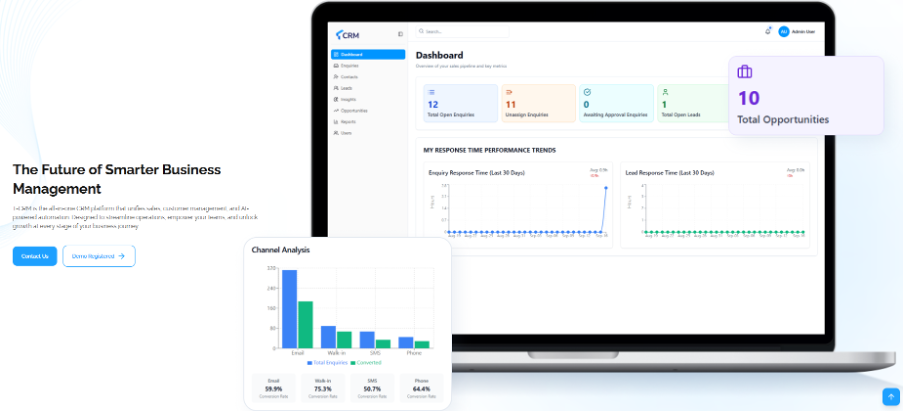This screenshot has width=904, height=412.
Task: Click the Admin User avatar
Action: coord(784,31)
